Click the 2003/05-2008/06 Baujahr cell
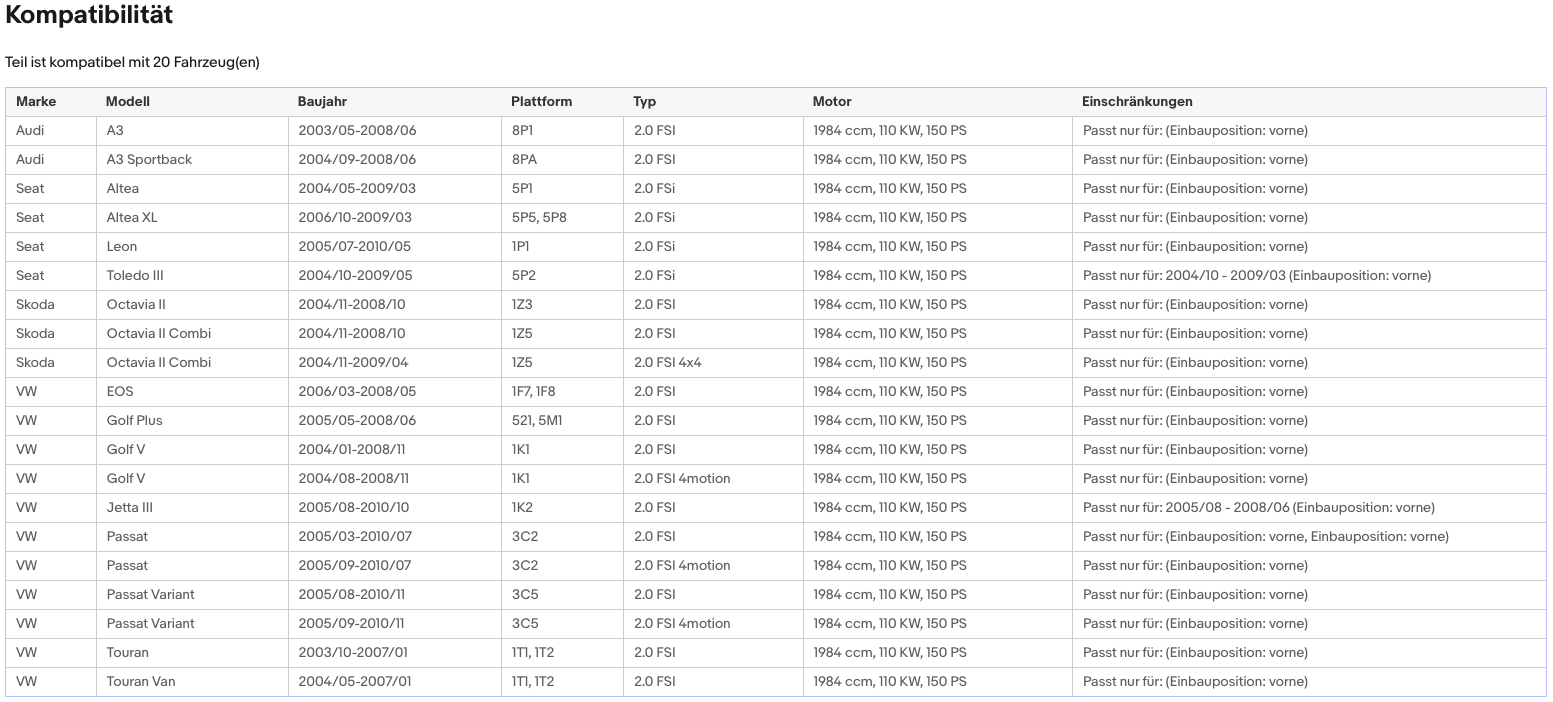 point(357,130)
